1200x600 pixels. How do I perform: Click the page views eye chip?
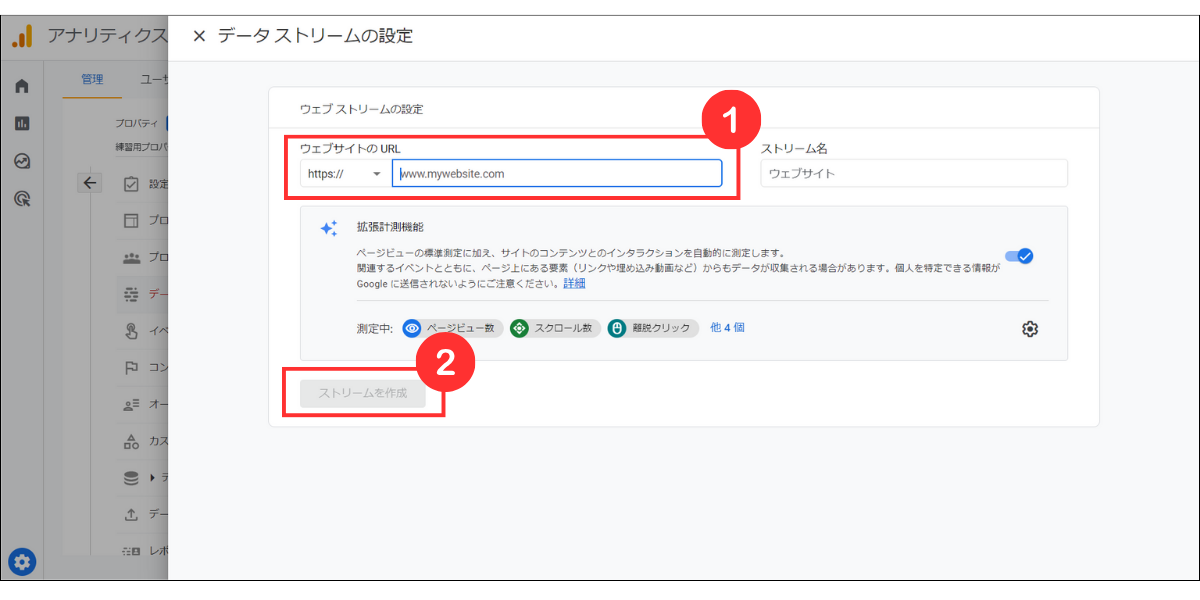click(x=453, y=328)
